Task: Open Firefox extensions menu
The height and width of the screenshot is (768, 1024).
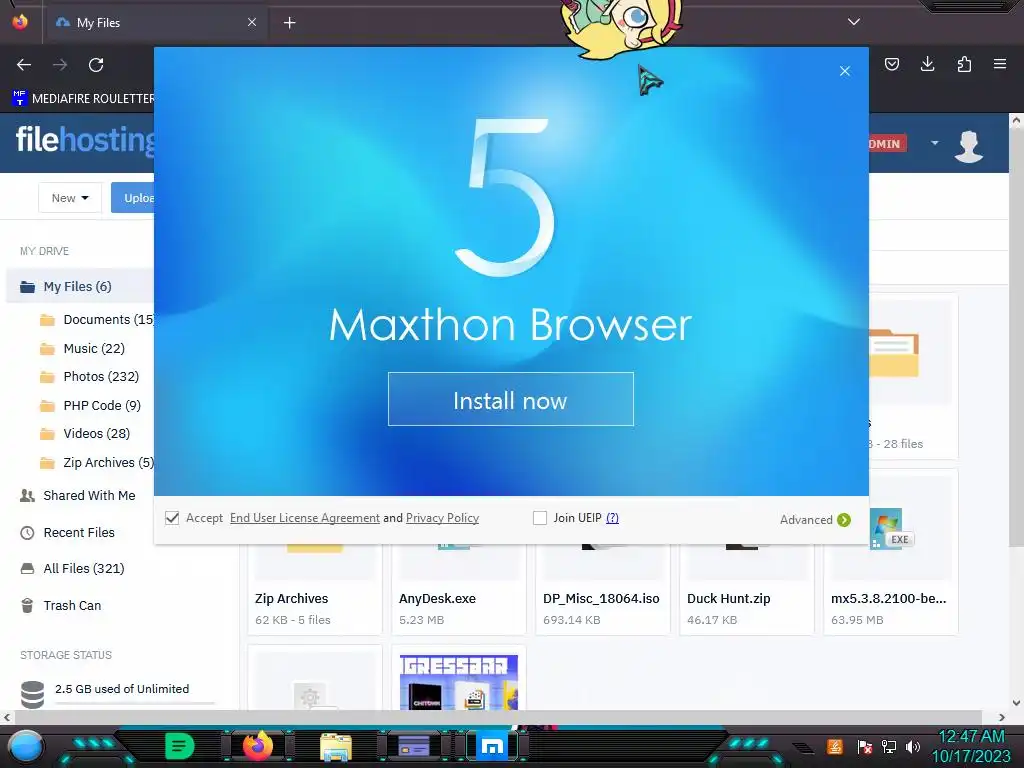Action: pos(964,64)
